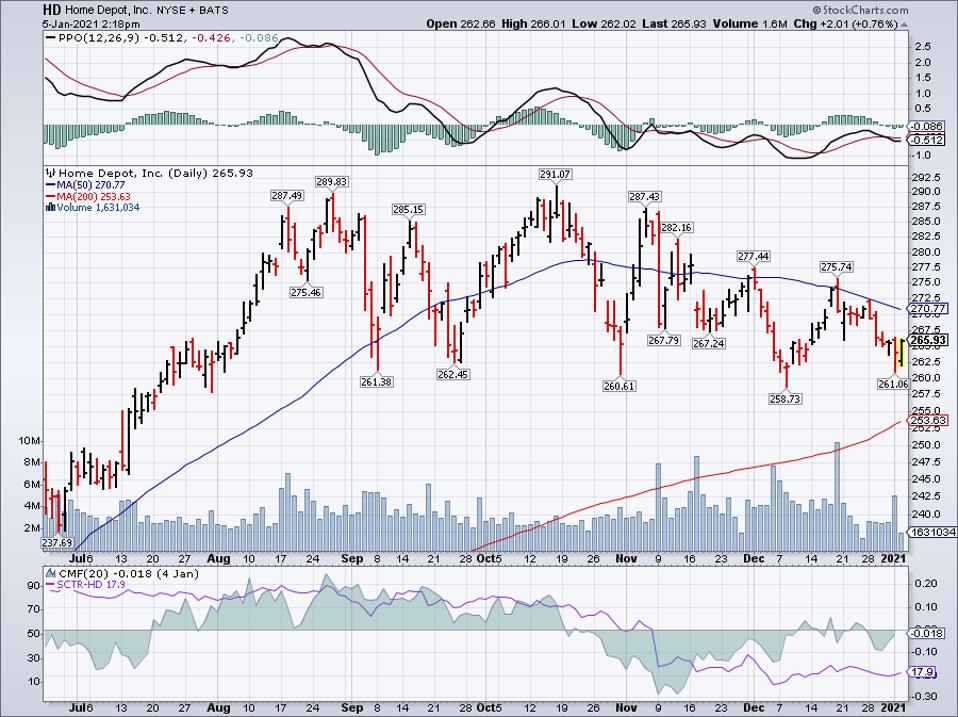Click the 'SCTR-HD 17.9' legend label
This screenshot has height=717, width=958.
[91, 585]
